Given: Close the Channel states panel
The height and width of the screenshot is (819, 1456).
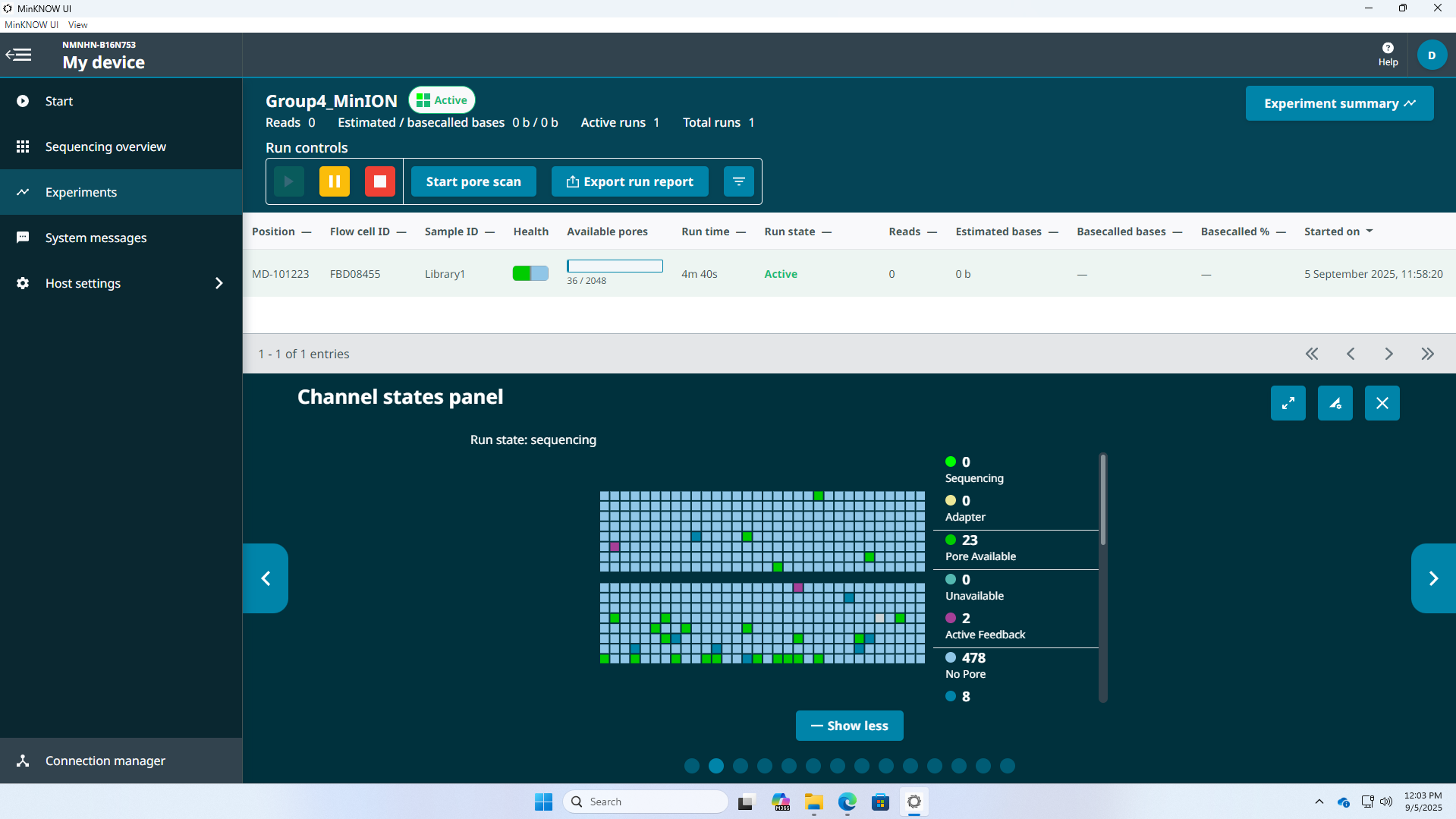Looking at the screenshot, I should 1382,403.
